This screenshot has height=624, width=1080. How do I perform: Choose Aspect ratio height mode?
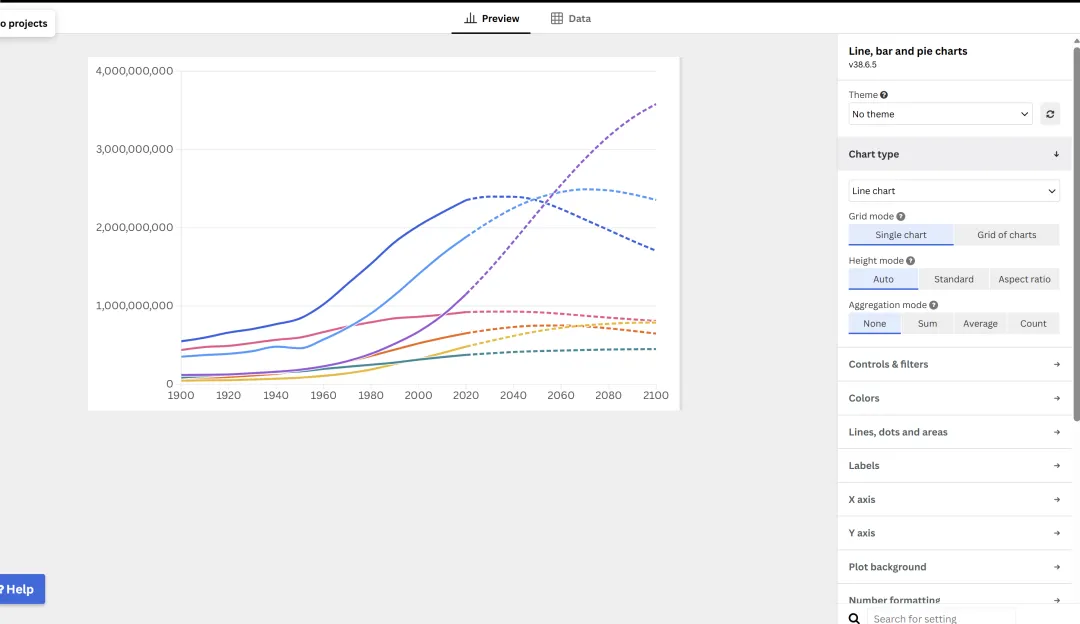tap(1024, 279)
